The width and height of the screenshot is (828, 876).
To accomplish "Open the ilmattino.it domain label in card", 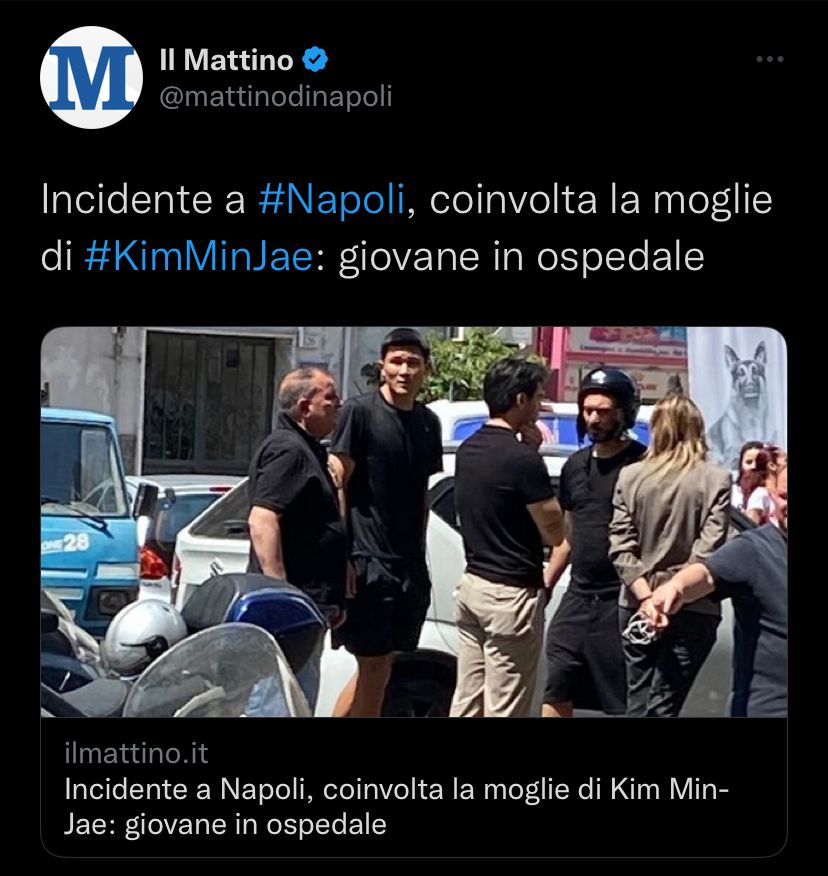I will [136, 753].
